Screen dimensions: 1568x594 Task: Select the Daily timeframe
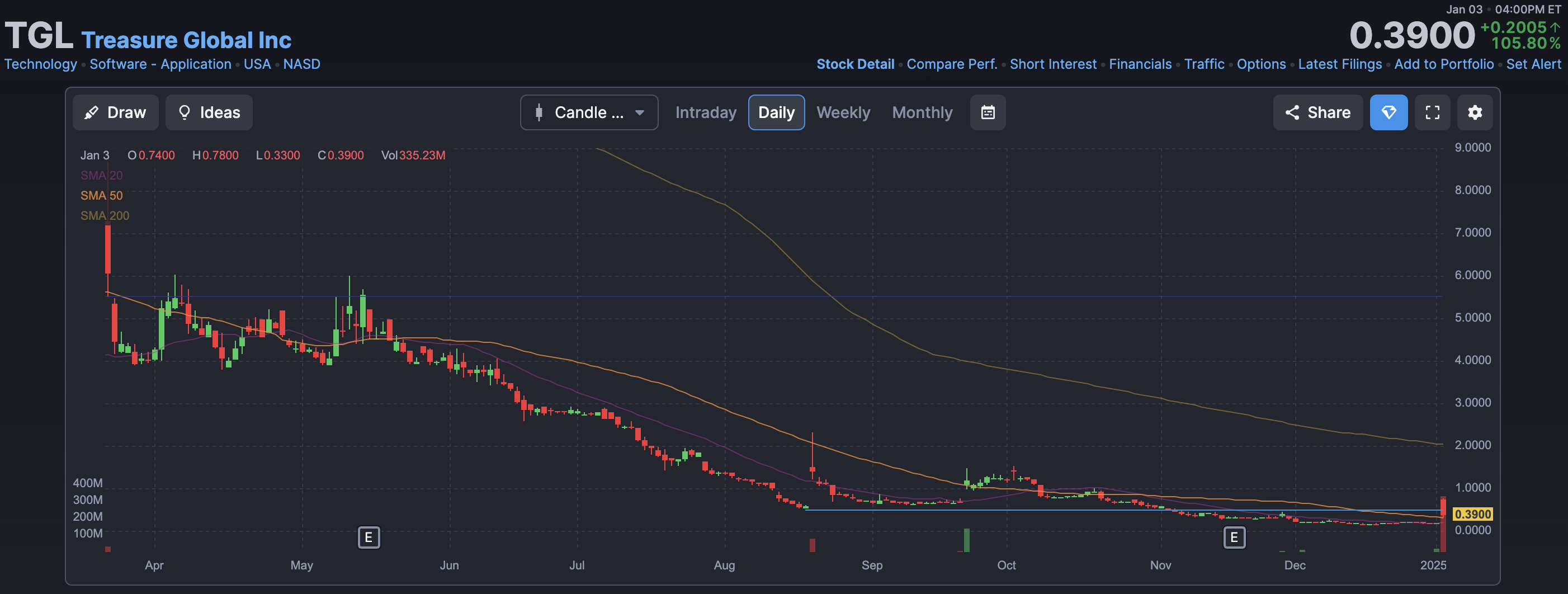pyautogui.click(x=776, y=112)
